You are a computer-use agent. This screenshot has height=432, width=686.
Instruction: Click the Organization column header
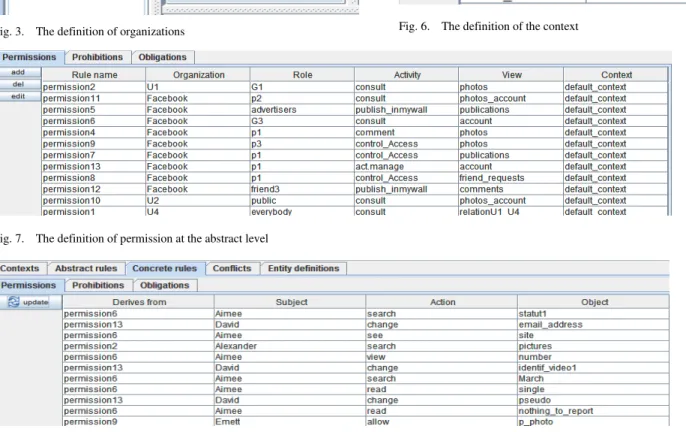point(198,75)
